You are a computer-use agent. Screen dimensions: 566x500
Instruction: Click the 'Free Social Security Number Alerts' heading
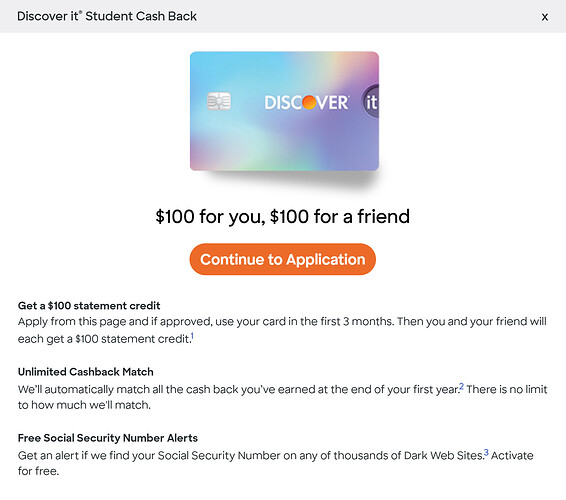108,438
